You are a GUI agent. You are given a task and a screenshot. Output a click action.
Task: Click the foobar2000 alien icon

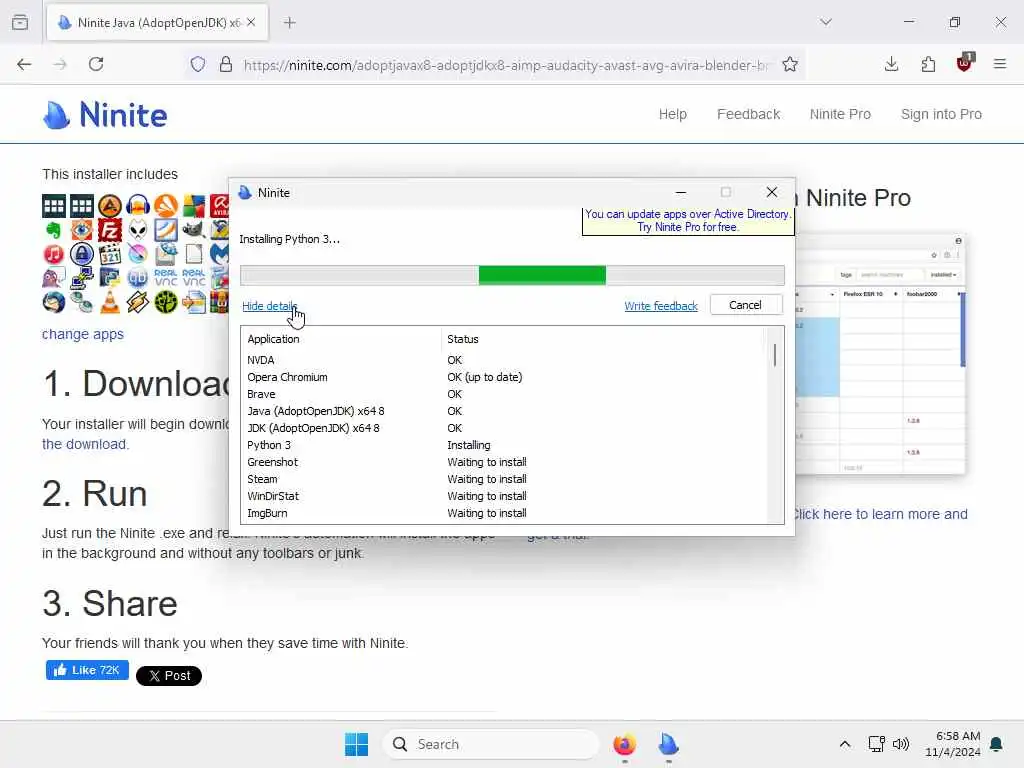(138, 230)
